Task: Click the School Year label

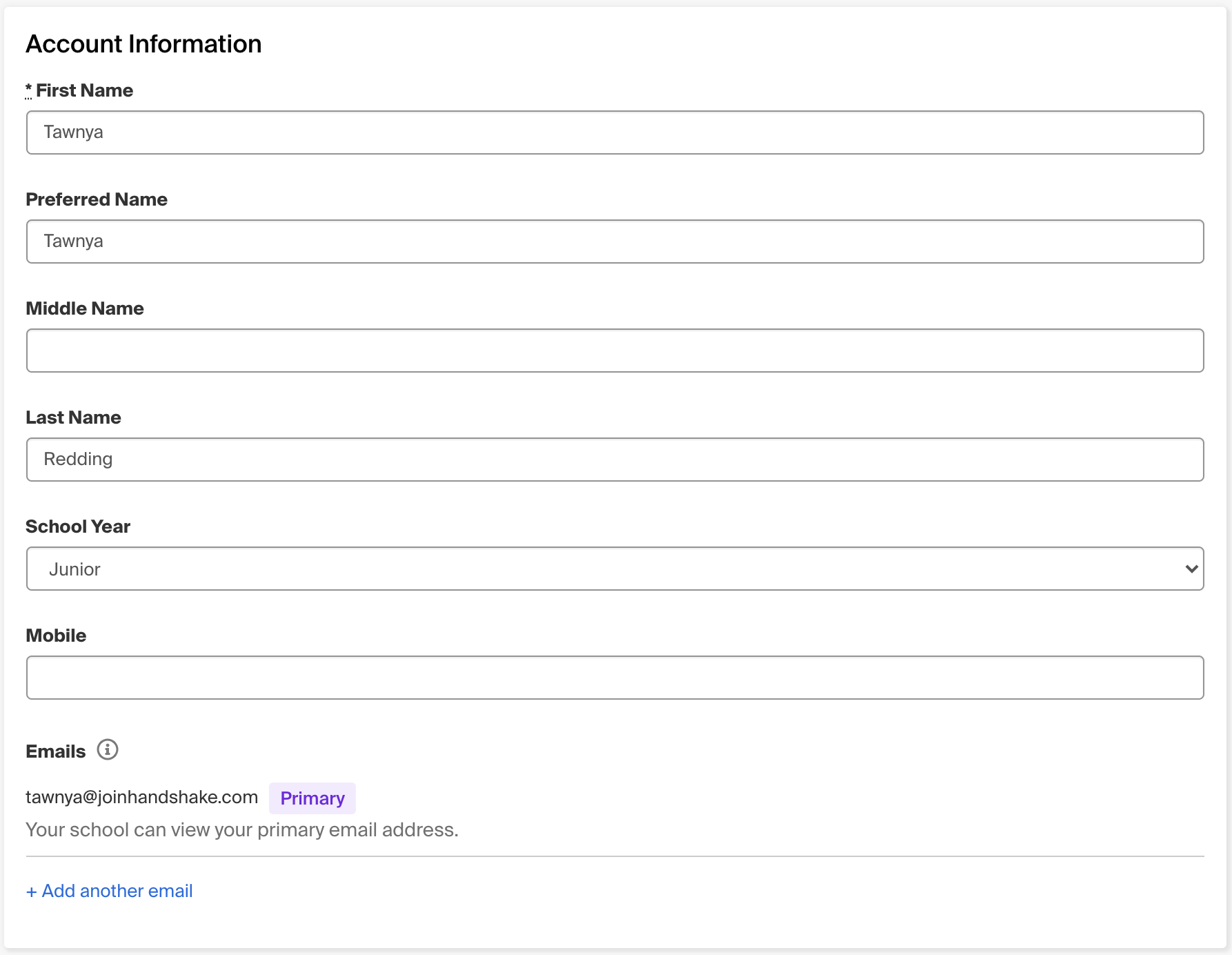Action: (x=78, y=526)
